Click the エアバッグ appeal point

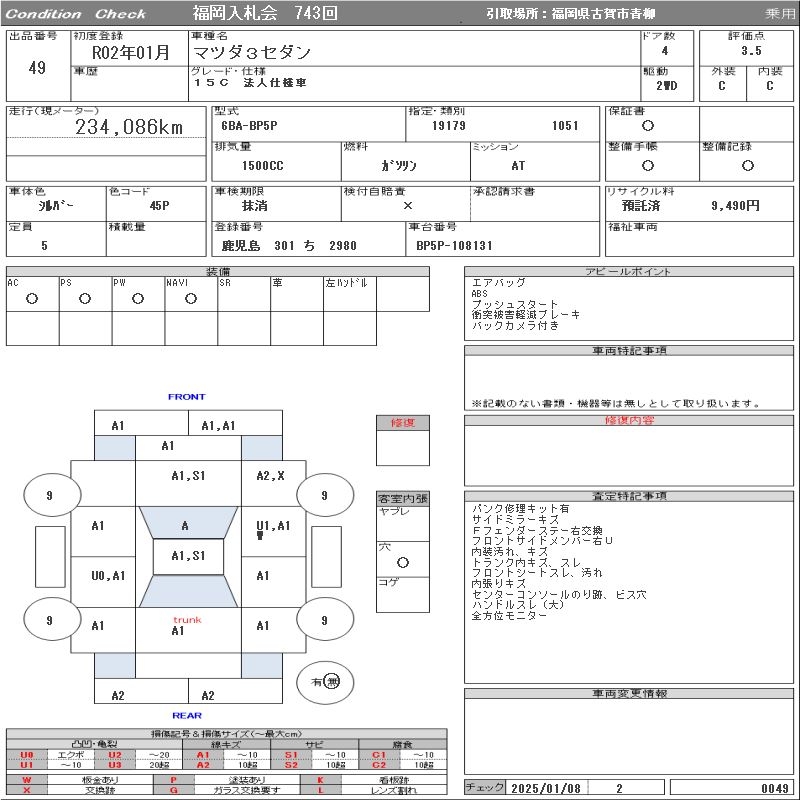tap(498, 283)
